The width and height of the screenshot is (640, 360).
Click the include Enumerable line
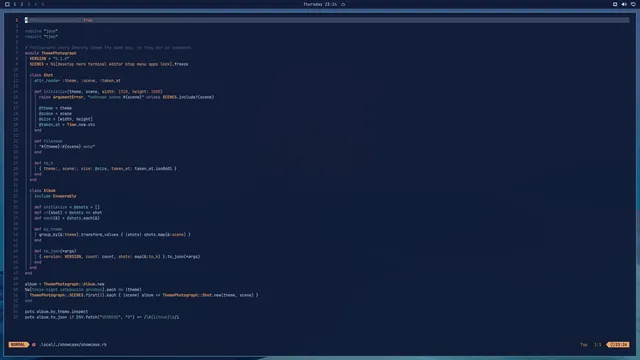[55, 196]
